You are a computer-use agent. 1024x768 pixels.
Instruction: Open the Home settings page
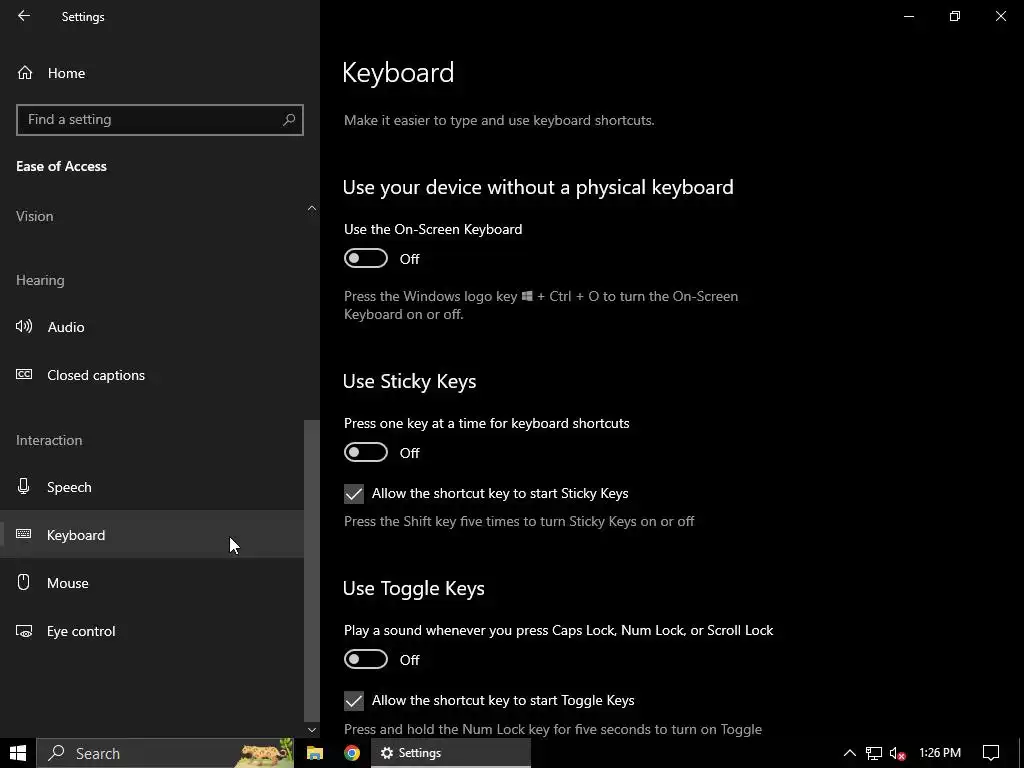[x=66, y=73]
